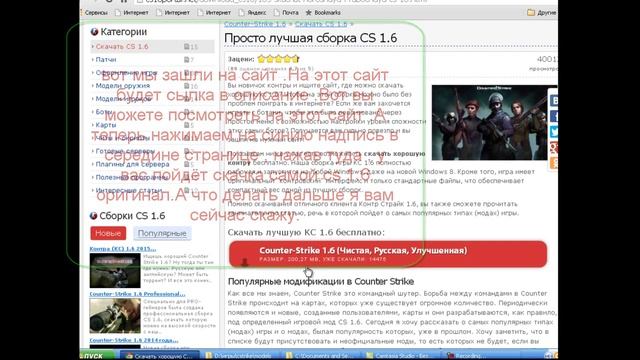Open the Патчи category
Image resolution: width=640 pixels, height=360 pixels.
point(106,60)
